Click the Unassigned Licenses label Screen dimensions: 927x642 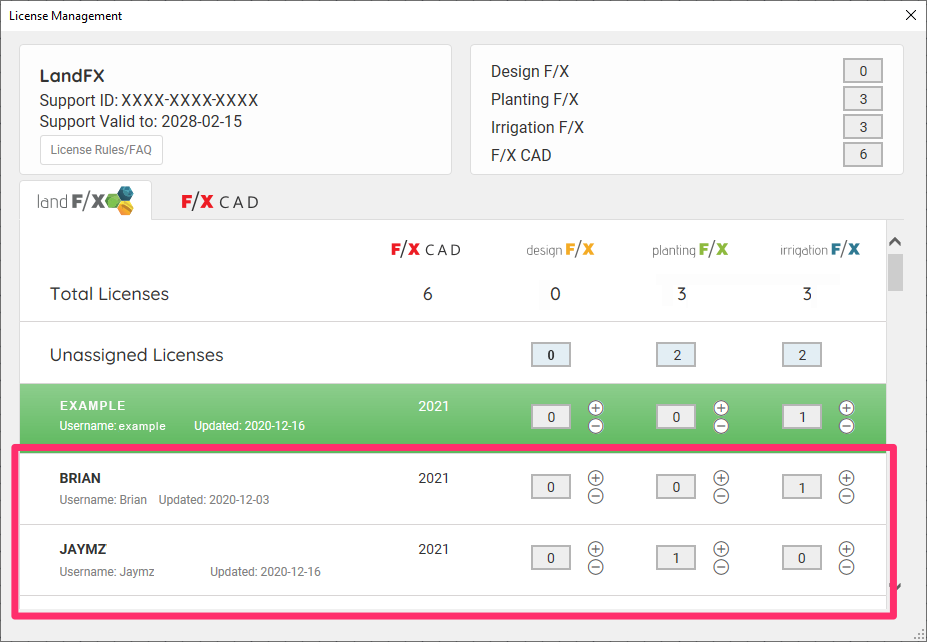(137, 355)
